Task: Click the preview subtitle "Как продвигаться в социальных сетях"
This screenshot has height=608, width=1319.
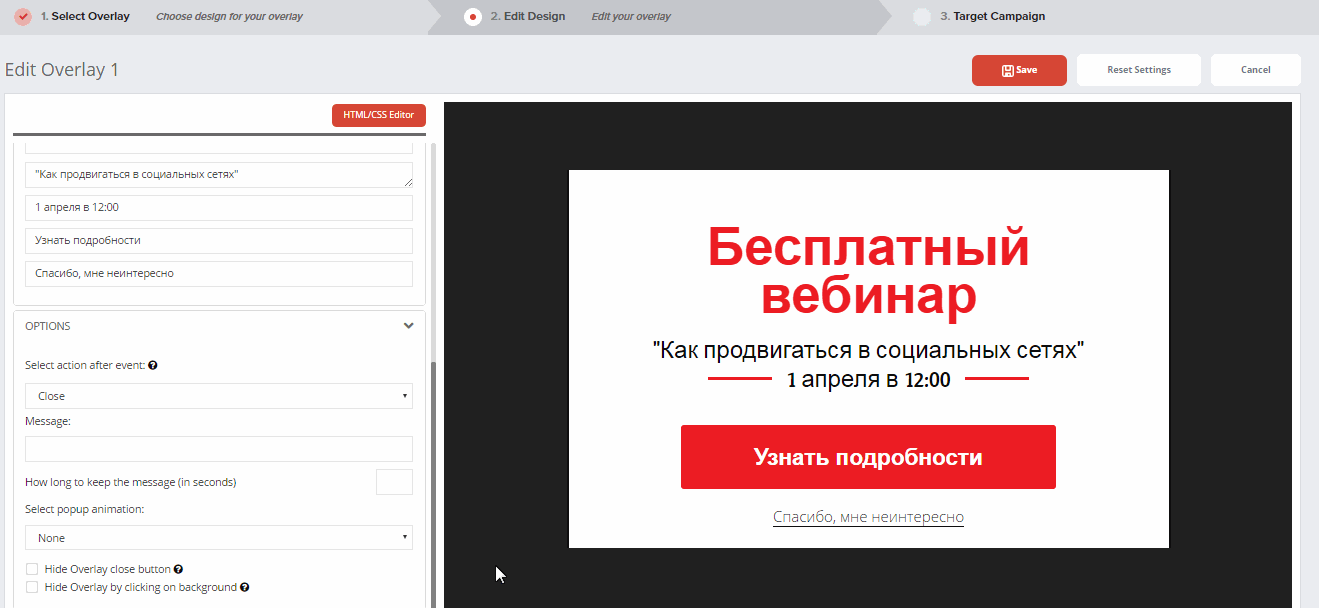Action: coord(868,350)
